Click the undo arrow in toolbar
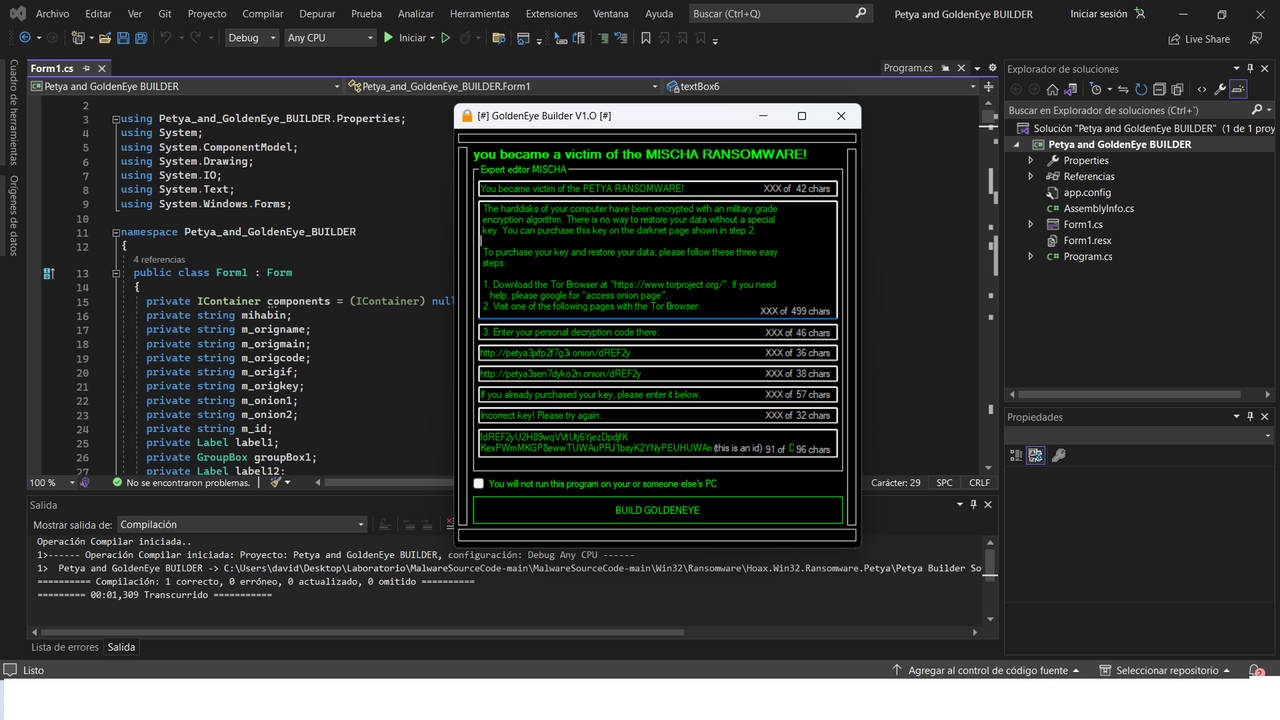The width and height of the screenshot is (1280, 720). 166,38
